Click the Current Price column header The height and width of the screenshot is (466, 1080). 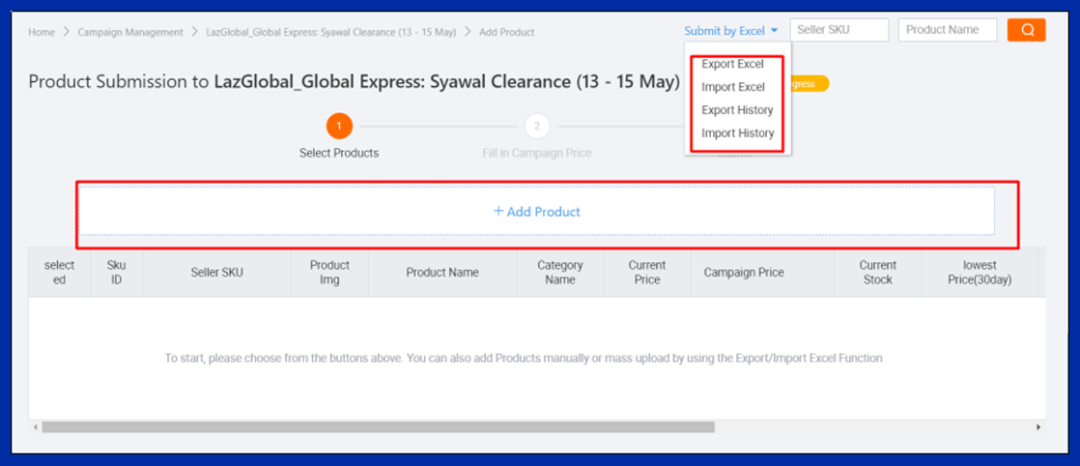click(647, 273)
